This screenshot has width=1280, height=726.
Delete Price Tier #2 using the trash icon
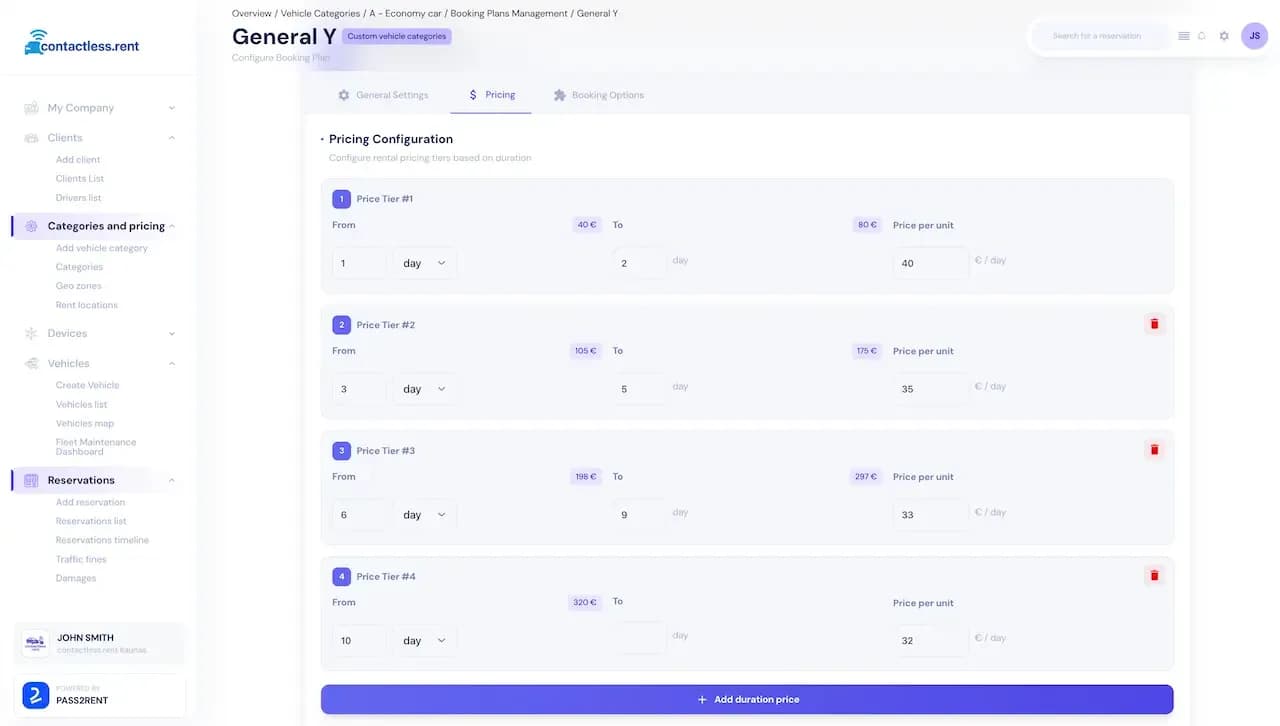click(x=1154, y=323)
